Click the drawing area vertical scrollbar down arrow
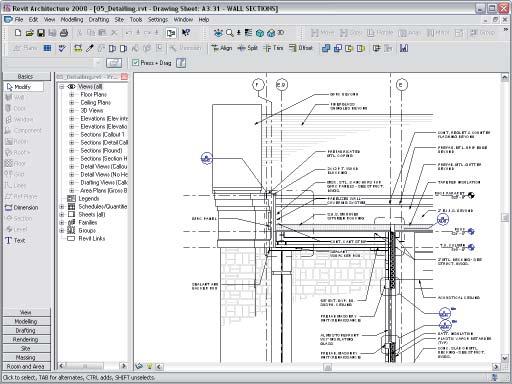 pos(505,358)
